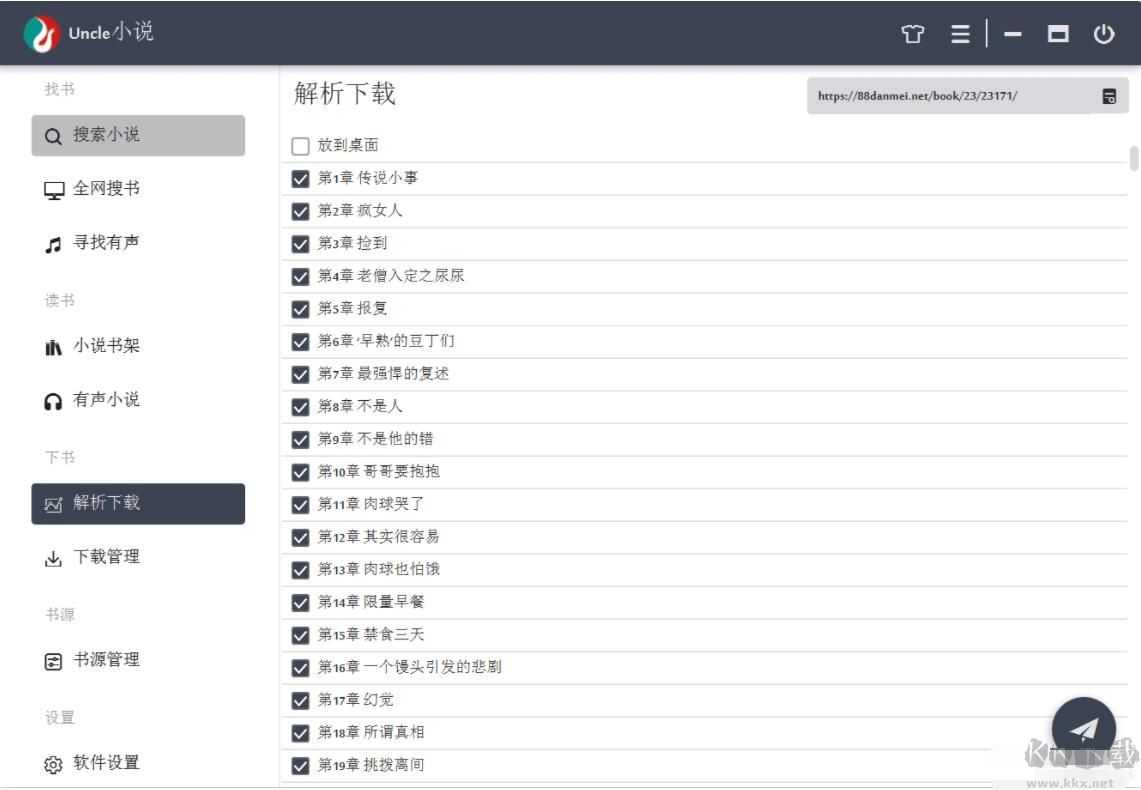
Task: Open the hamburger menu in title bar
Action: [959, 33]
